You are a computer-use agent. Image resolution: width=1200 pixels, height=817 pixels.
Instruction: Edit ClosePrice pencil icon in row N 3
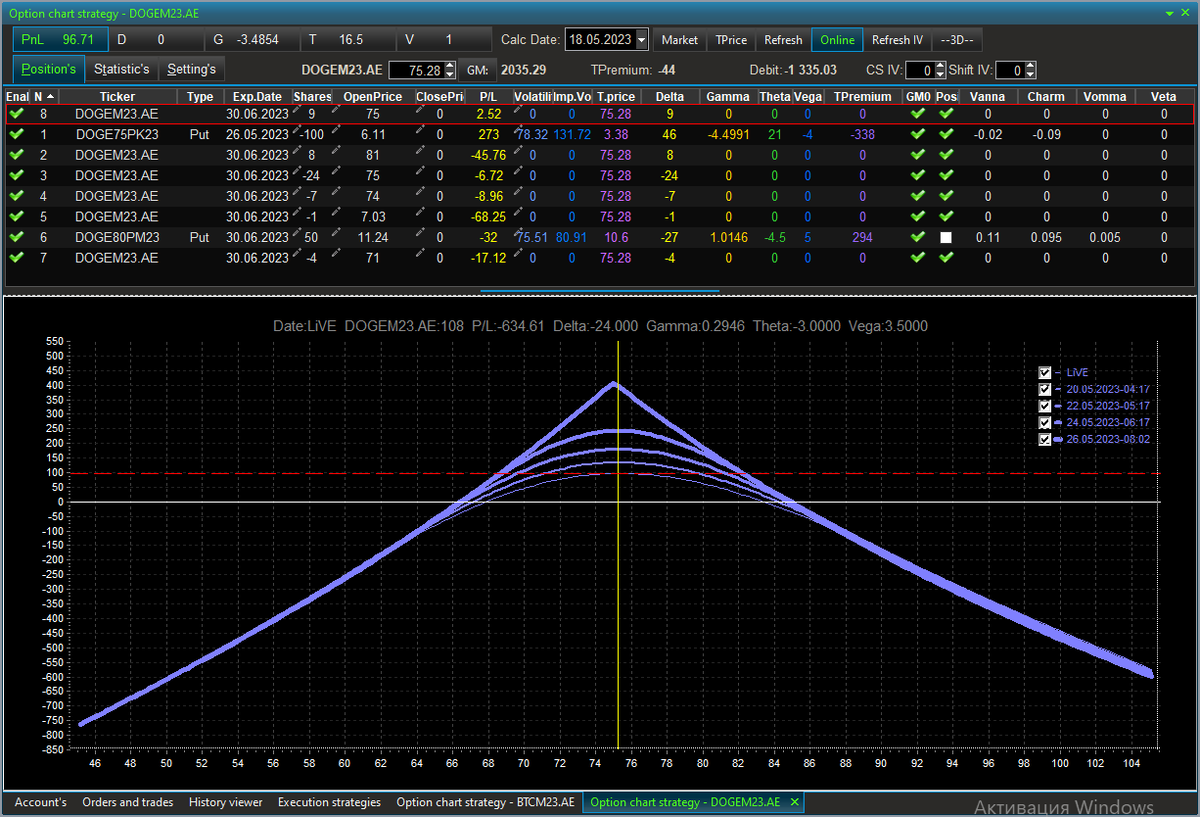[420, 171]
